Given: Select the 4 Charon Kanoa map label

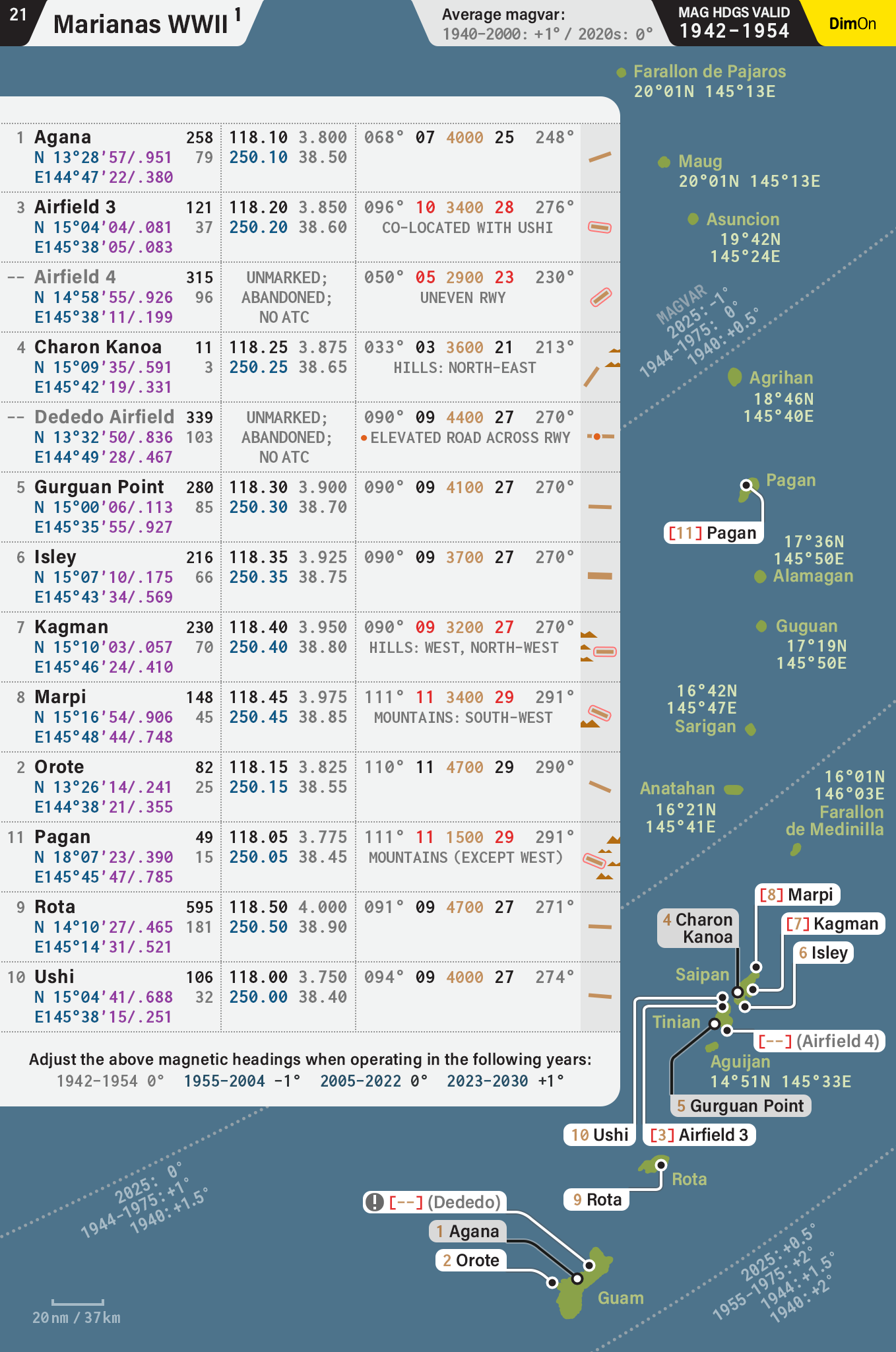Looking at the screenshot, I should point(698,928).
